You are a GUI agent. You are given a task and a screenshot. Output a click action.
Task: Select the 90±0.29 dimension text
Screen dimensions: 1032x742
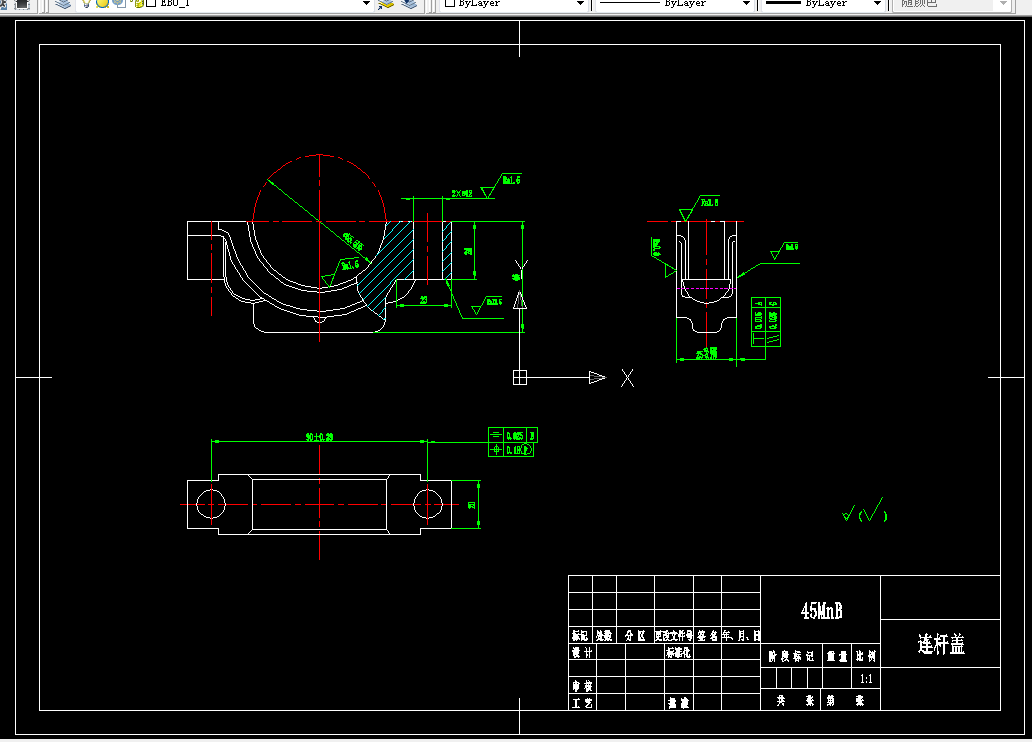tap(319, 437)
